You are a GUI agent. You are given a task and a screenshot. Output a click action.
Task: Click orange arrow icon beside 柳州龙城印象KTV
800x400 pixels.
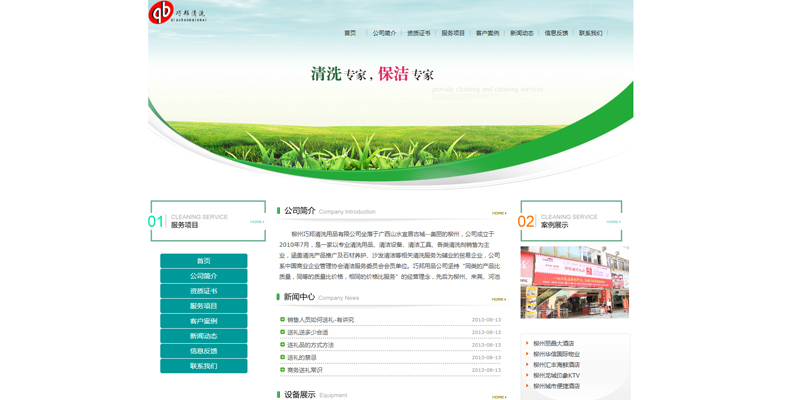(527, 375)
